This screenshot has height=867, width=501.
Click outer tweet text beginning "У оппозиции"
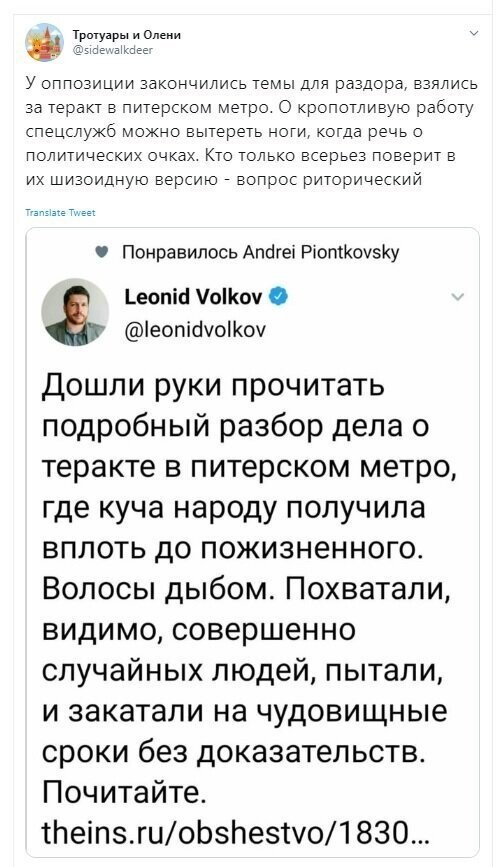(252, 132)
